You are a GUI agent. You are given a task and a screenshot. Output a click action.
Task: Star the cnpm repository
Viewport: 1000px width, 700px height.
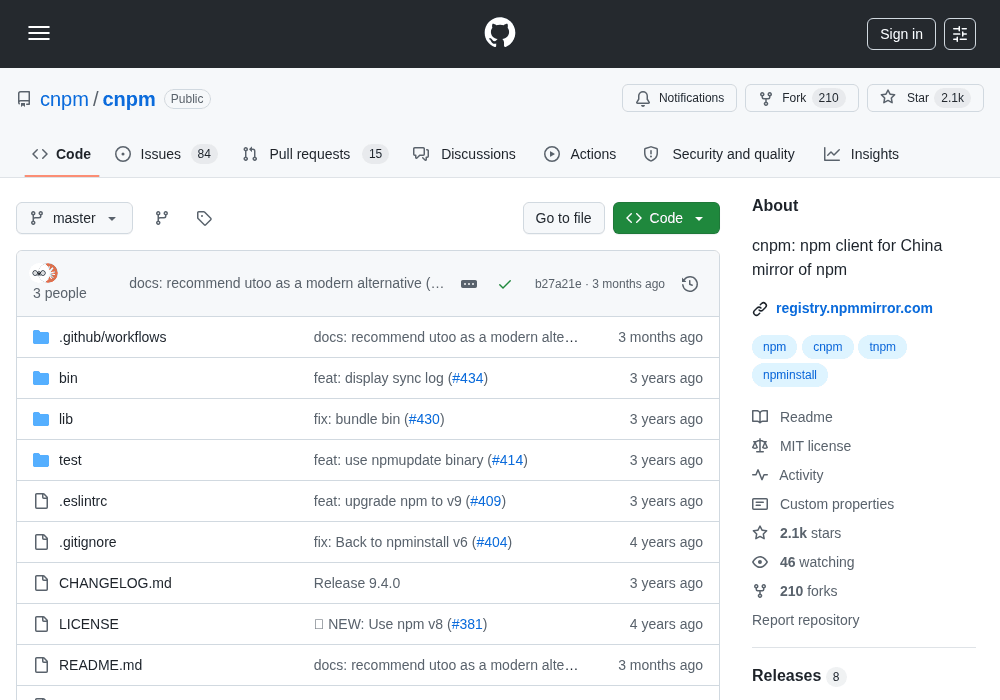pyautogui.click(x=925, y=98)
